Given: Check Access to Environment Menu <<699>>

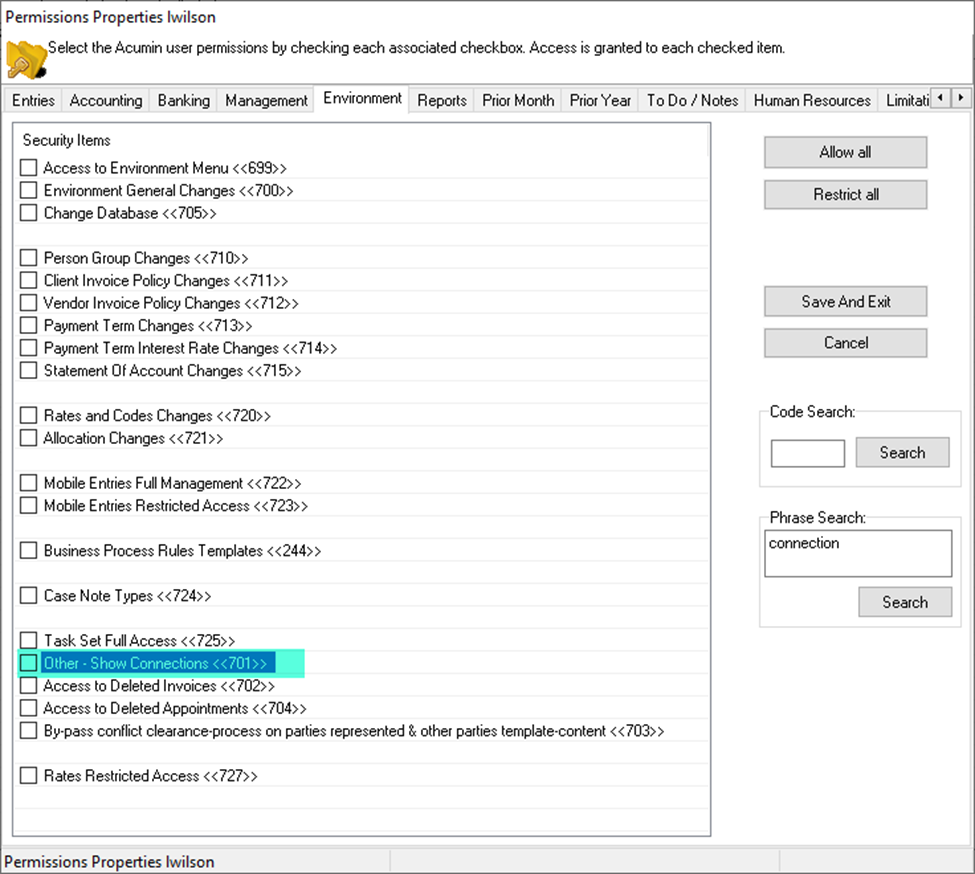Looking at the screenshot, I should click(29, 168).
